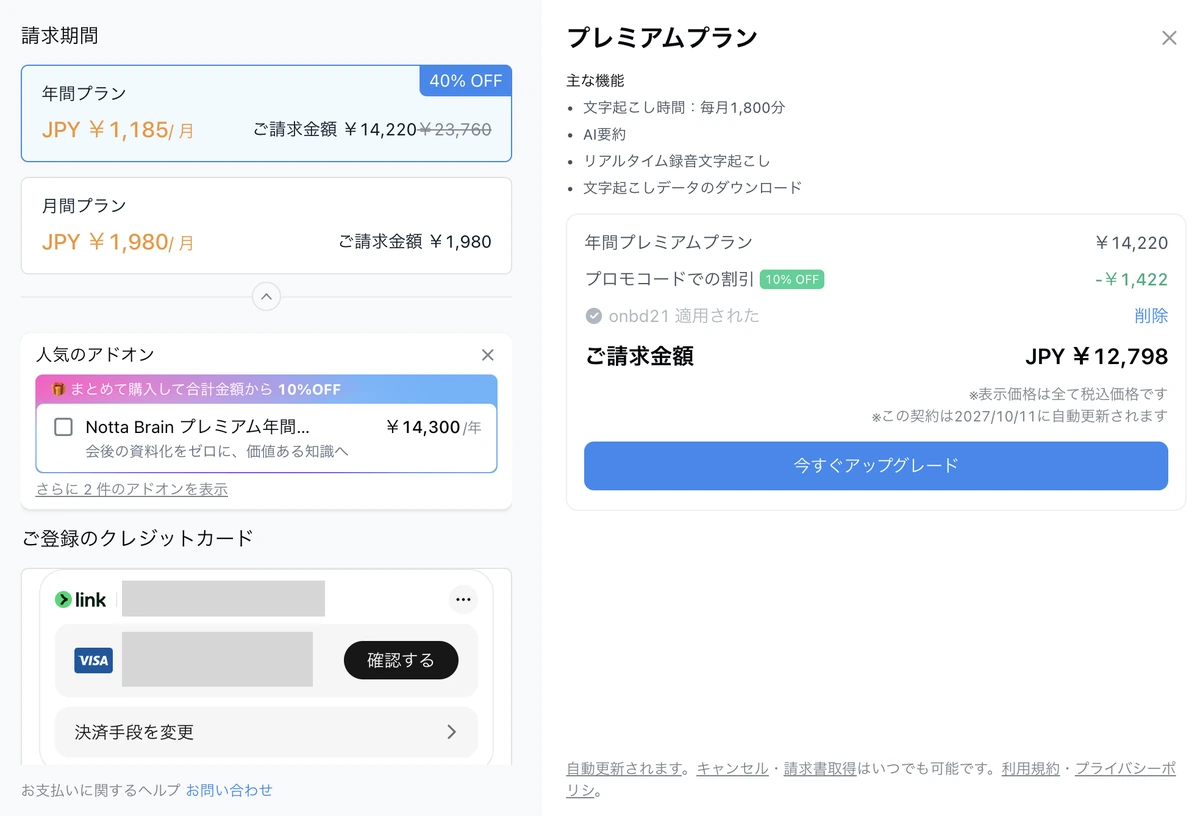The image size is (1200, 816).
Task: Select the monthly plan option
Action: click(266, 226)
